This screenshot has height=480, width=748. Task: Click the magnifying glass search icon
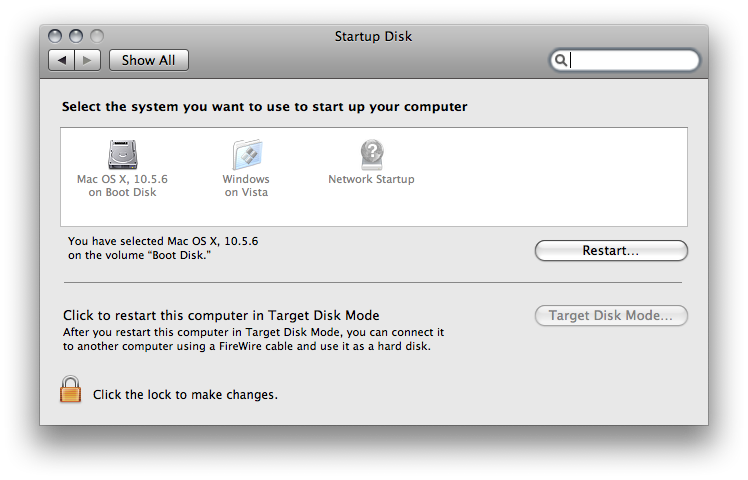[x=561, y=60]
